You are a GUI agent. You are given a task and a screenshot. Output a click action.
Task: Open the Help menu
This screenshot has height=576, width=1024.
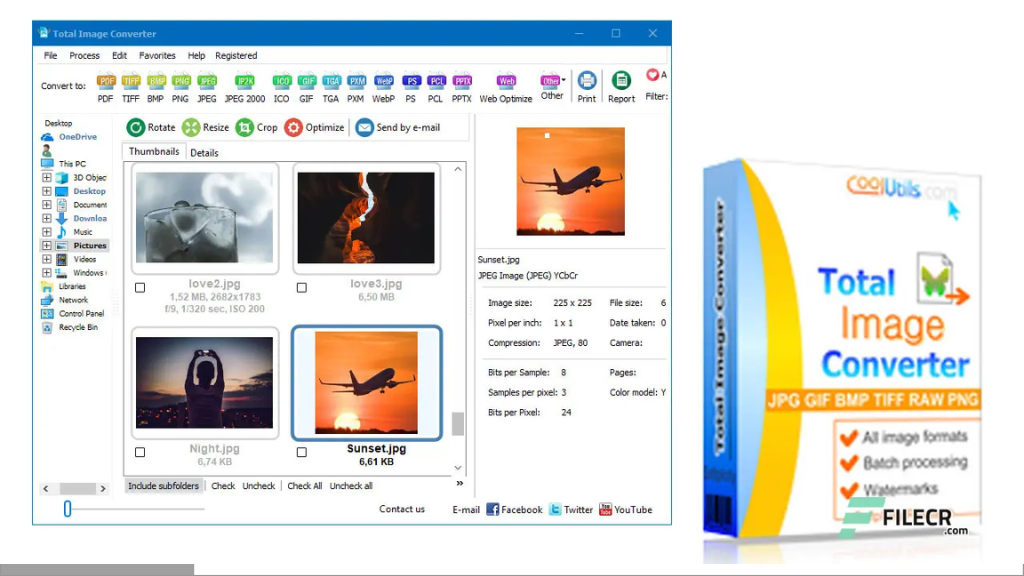click(196, 56)
